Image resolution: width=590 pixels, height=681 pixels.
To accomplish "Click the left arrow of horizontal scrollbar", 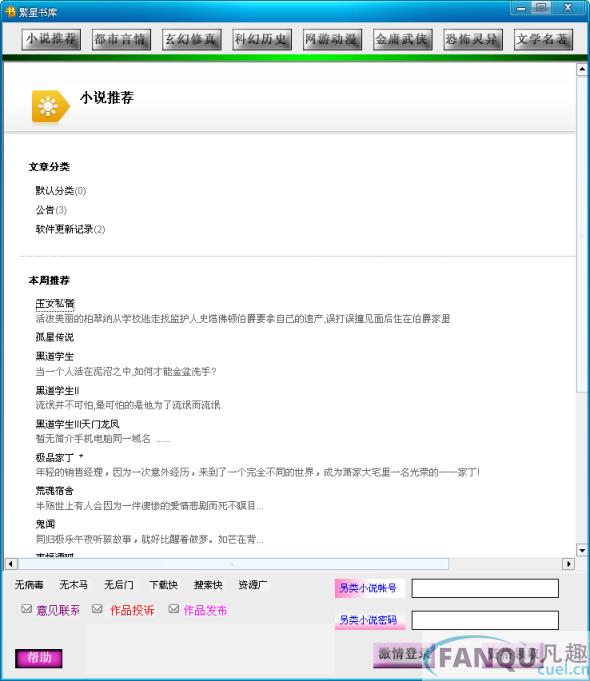I will pyautogui.click(x=11, y=564).
